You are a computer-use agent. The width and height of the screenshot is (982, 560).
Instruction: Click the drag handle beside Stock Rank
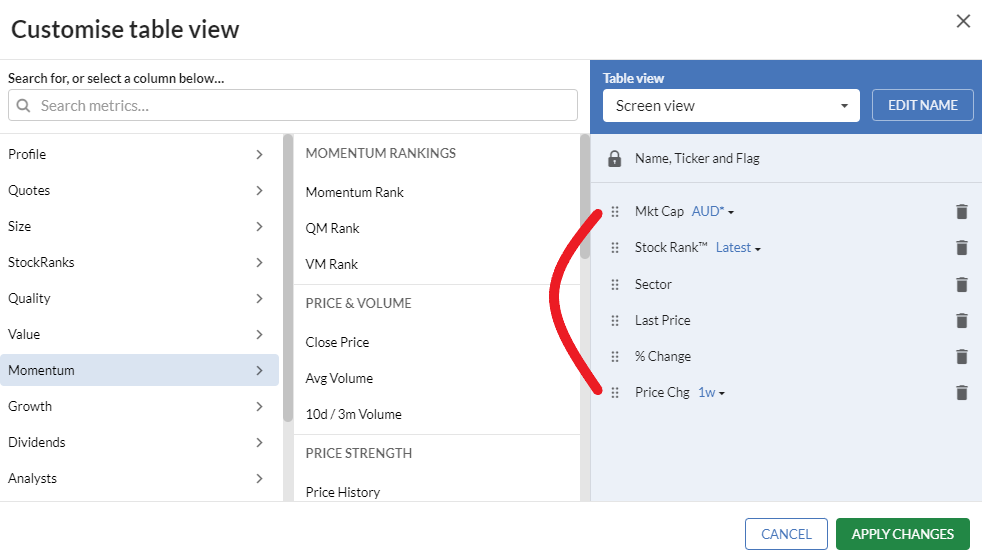pyautogui.click(x=615, y=248)
